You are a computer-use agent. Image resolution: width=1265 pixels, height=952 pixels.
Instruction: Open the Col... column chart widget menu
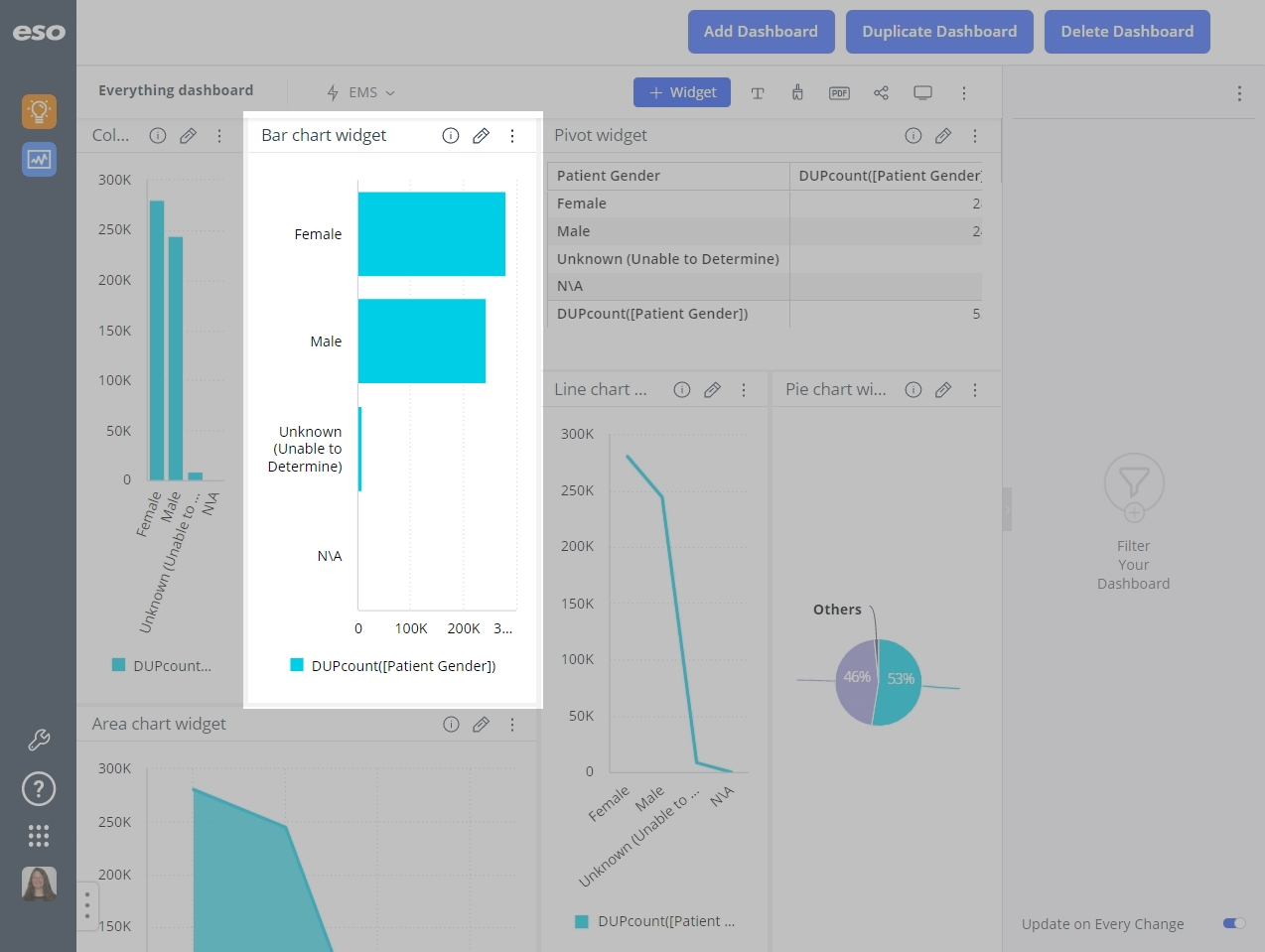219,136
